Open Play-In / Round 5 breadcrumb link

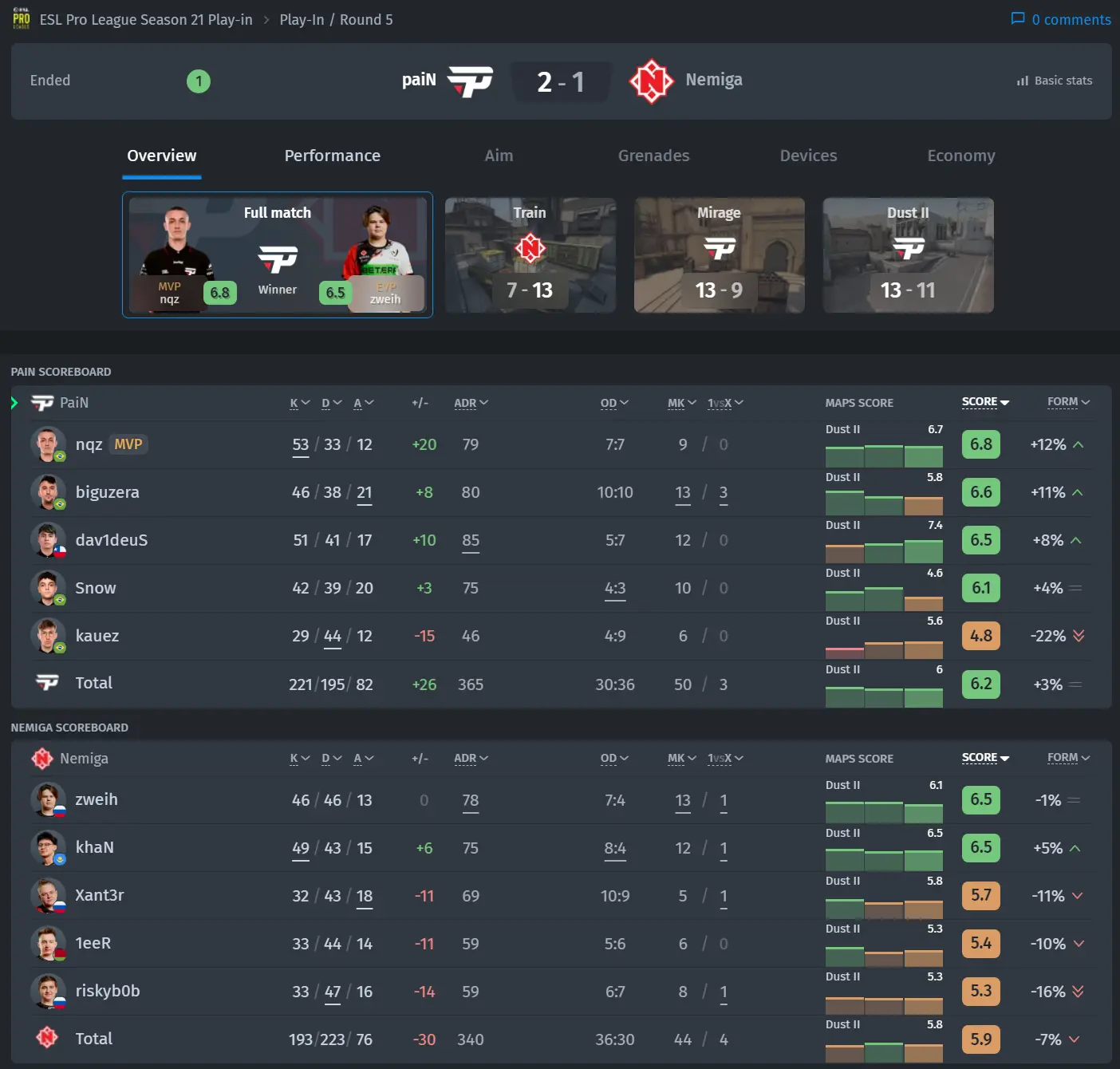[336, 19]
